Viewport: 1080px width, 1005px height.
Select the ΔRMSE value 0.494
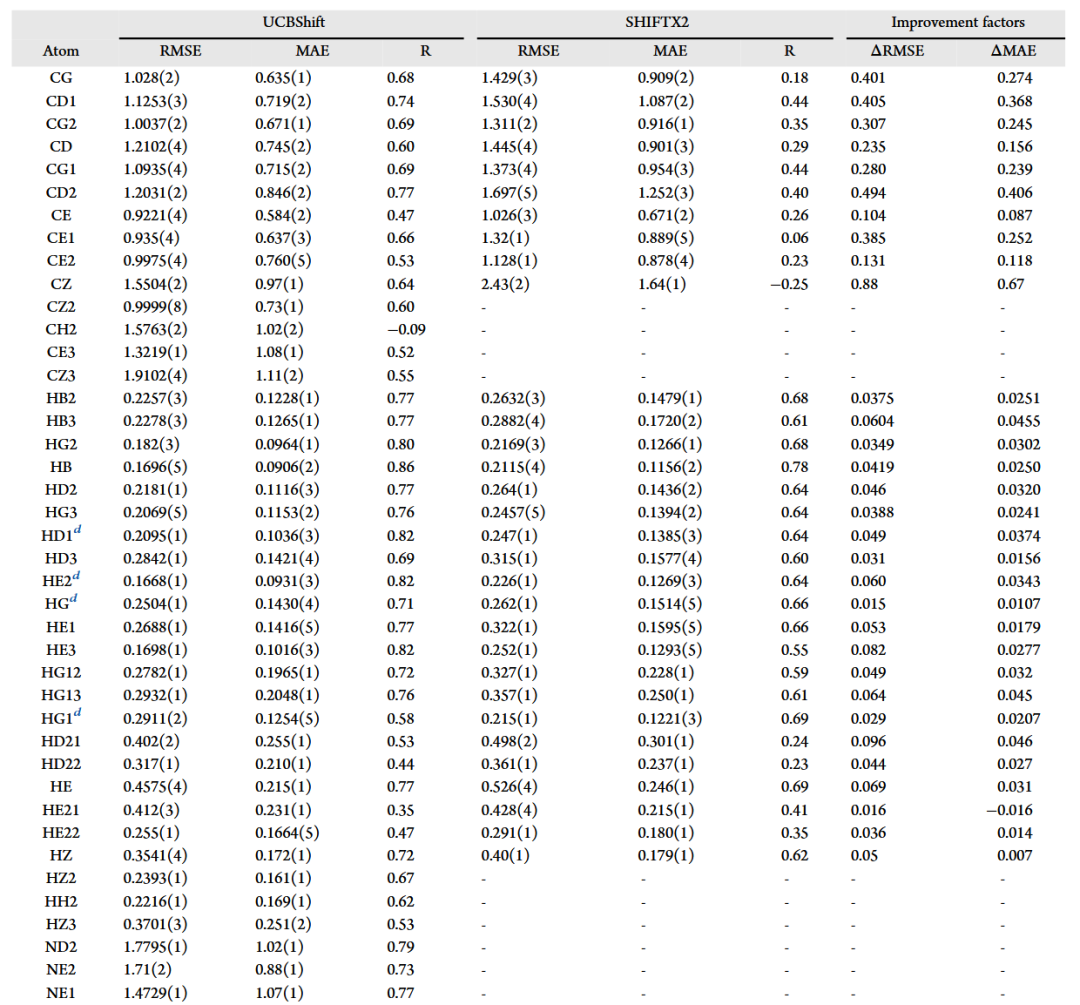tap(868, 193)
